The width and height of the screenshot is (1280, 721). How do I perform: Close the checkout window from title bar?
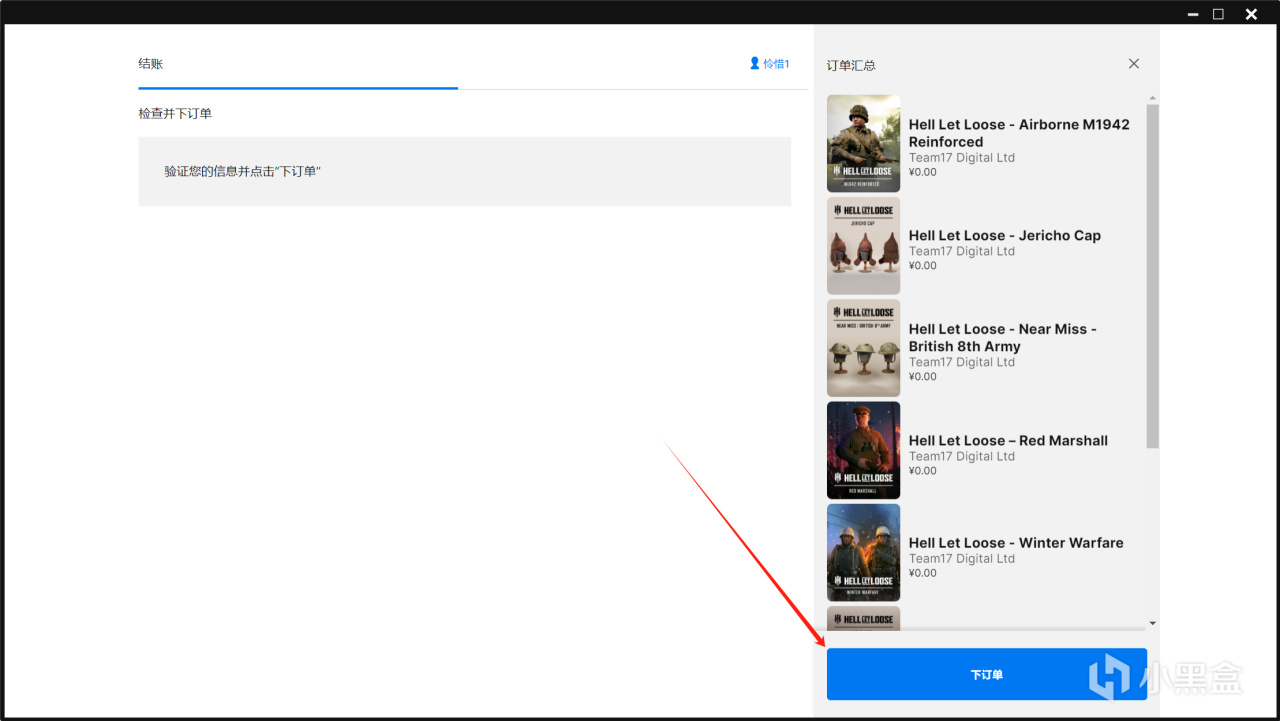point(1251,14)
